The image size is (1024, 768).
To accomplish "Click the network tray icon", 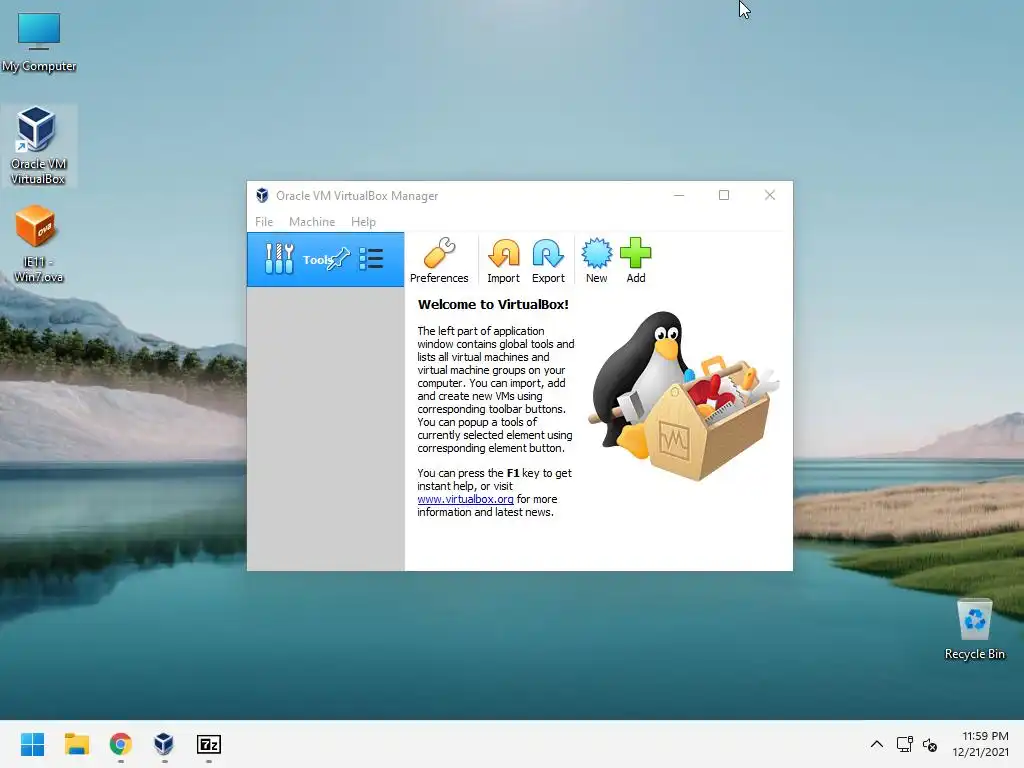I will point(904,744).
